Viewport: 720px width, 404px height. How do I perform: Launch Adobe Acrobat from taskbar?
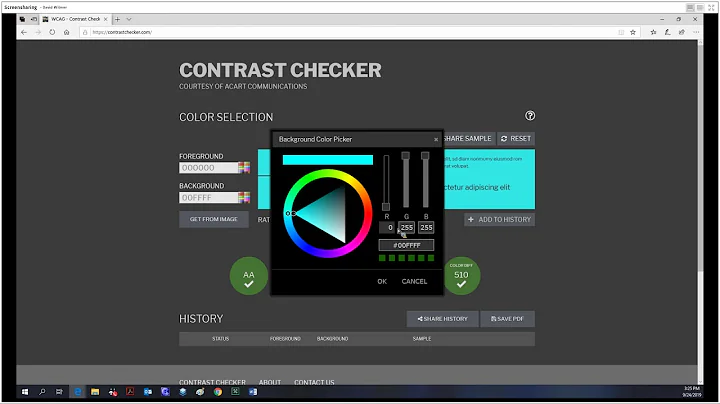point(130,392)
